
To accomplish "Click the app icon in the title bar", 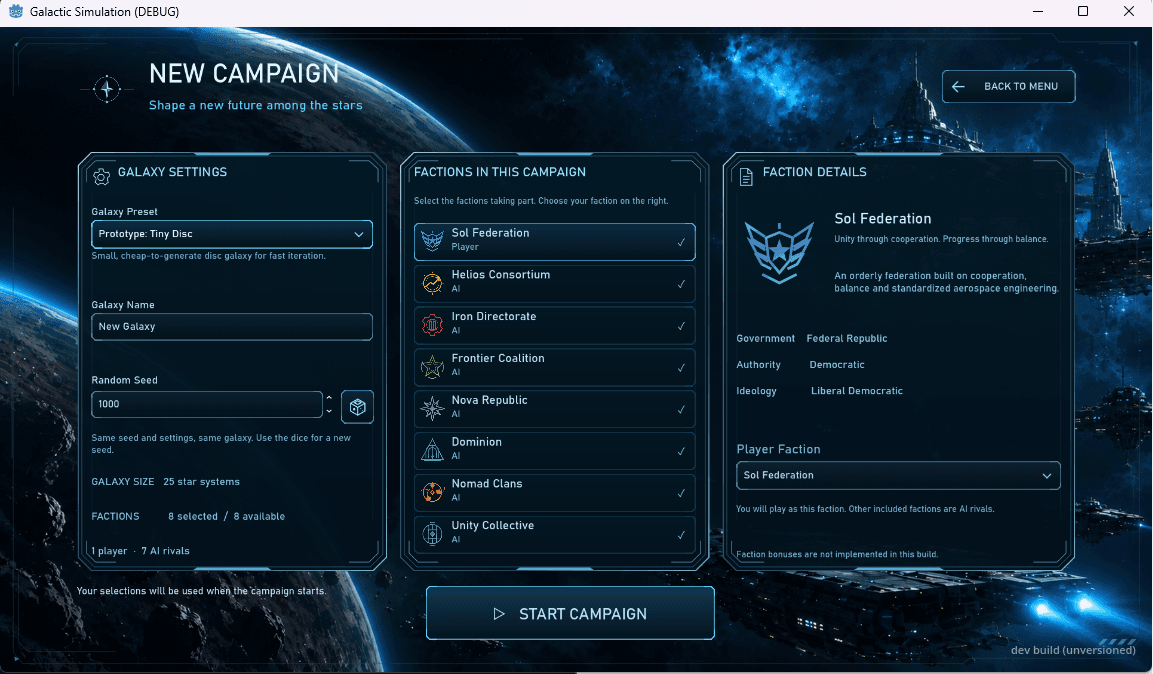I will pos(15,11).
